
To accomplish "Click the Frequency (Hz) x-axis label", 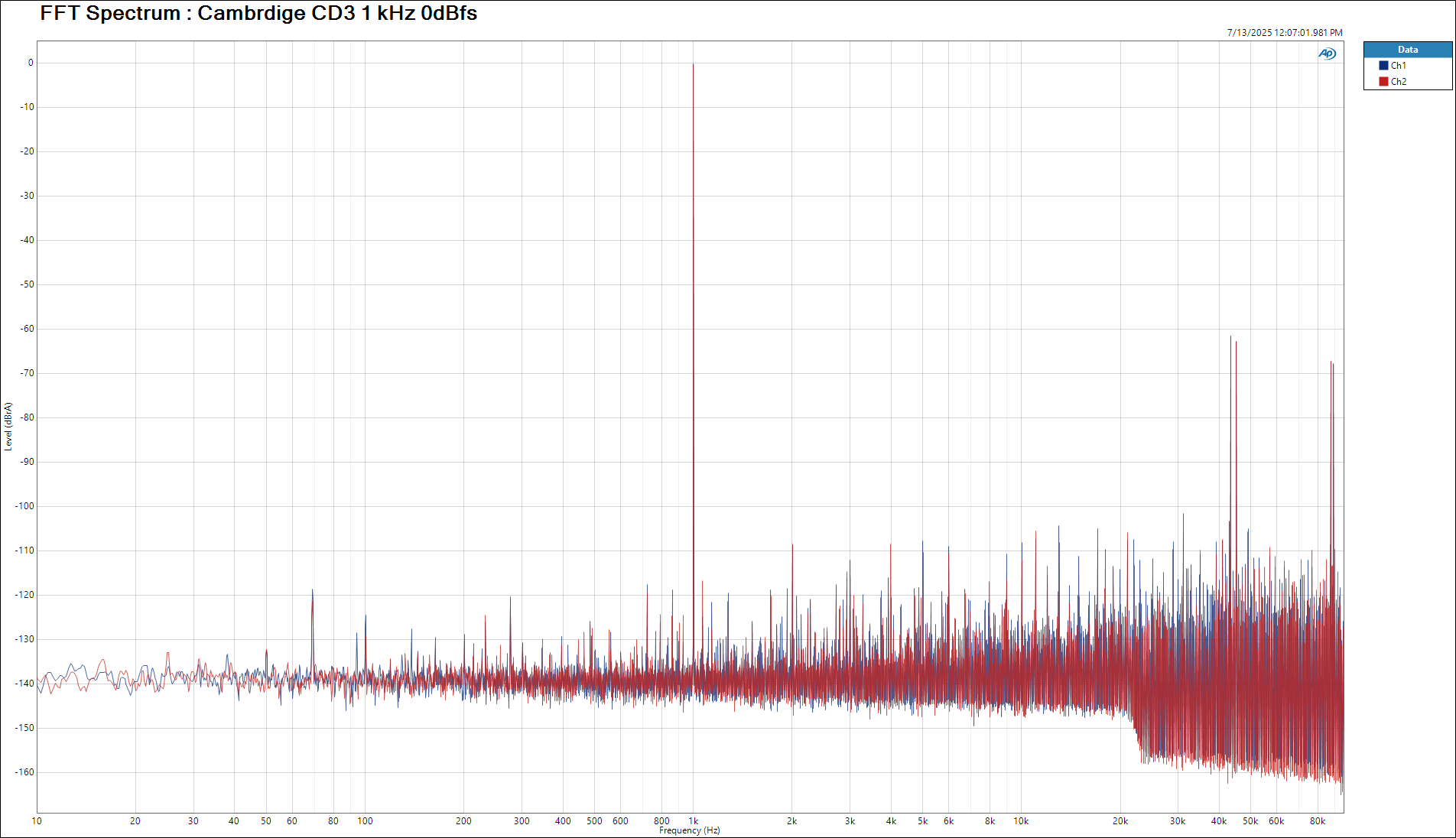I will tap(689, 830).
